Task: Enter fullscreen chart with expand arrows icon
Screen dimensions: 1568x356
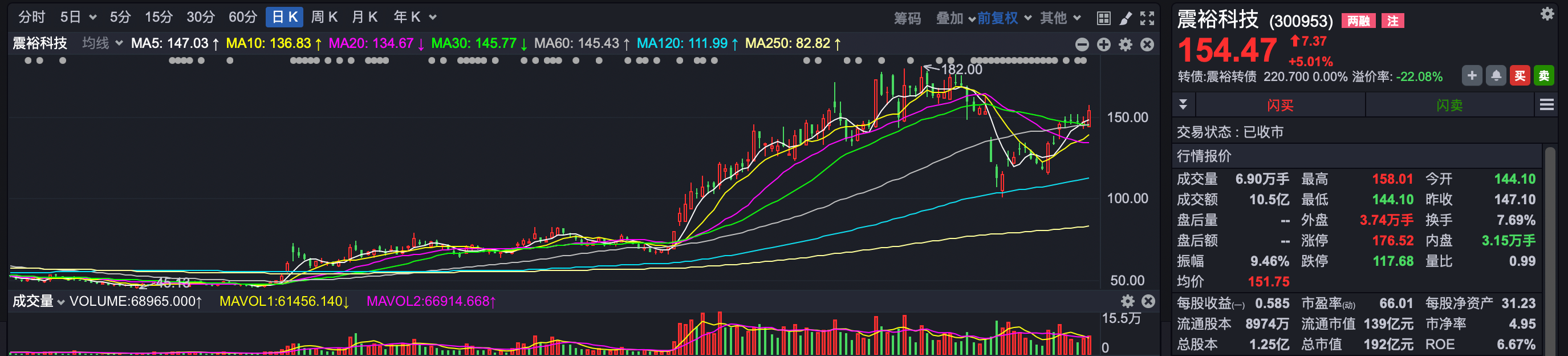Action: click(1147, 18)
